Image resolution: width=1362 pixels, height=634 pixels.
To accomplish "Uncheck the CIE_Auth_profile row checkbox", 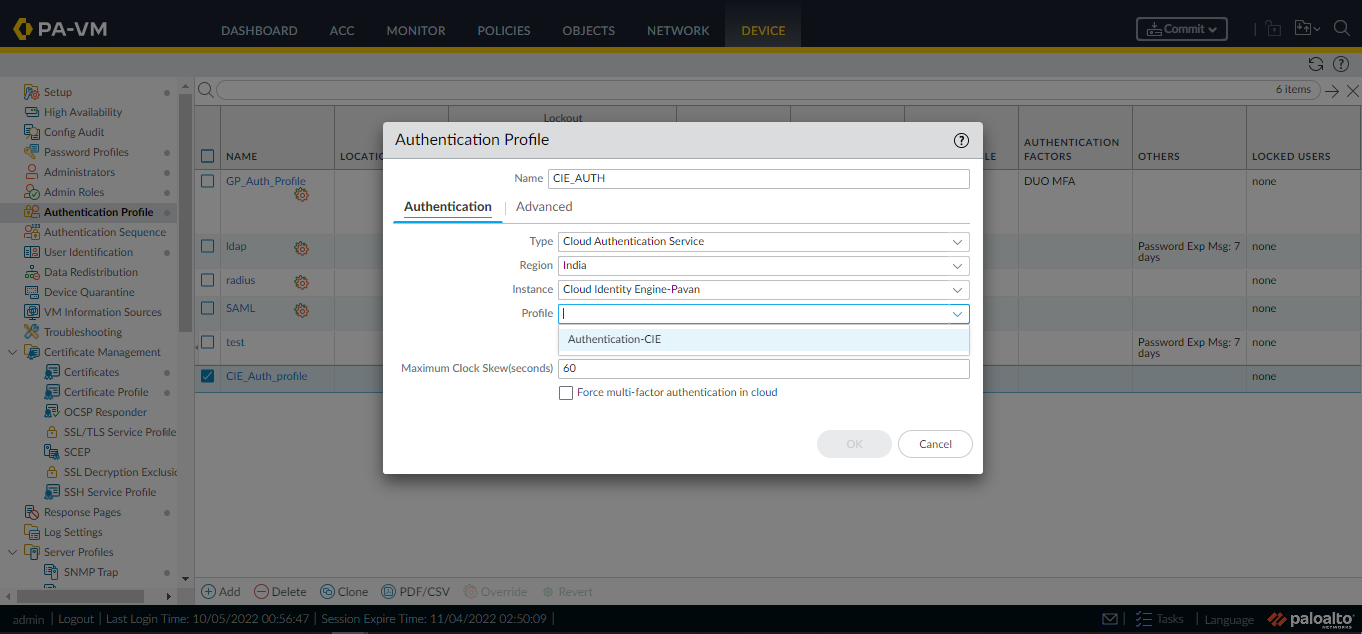I will tap(206, 376).
